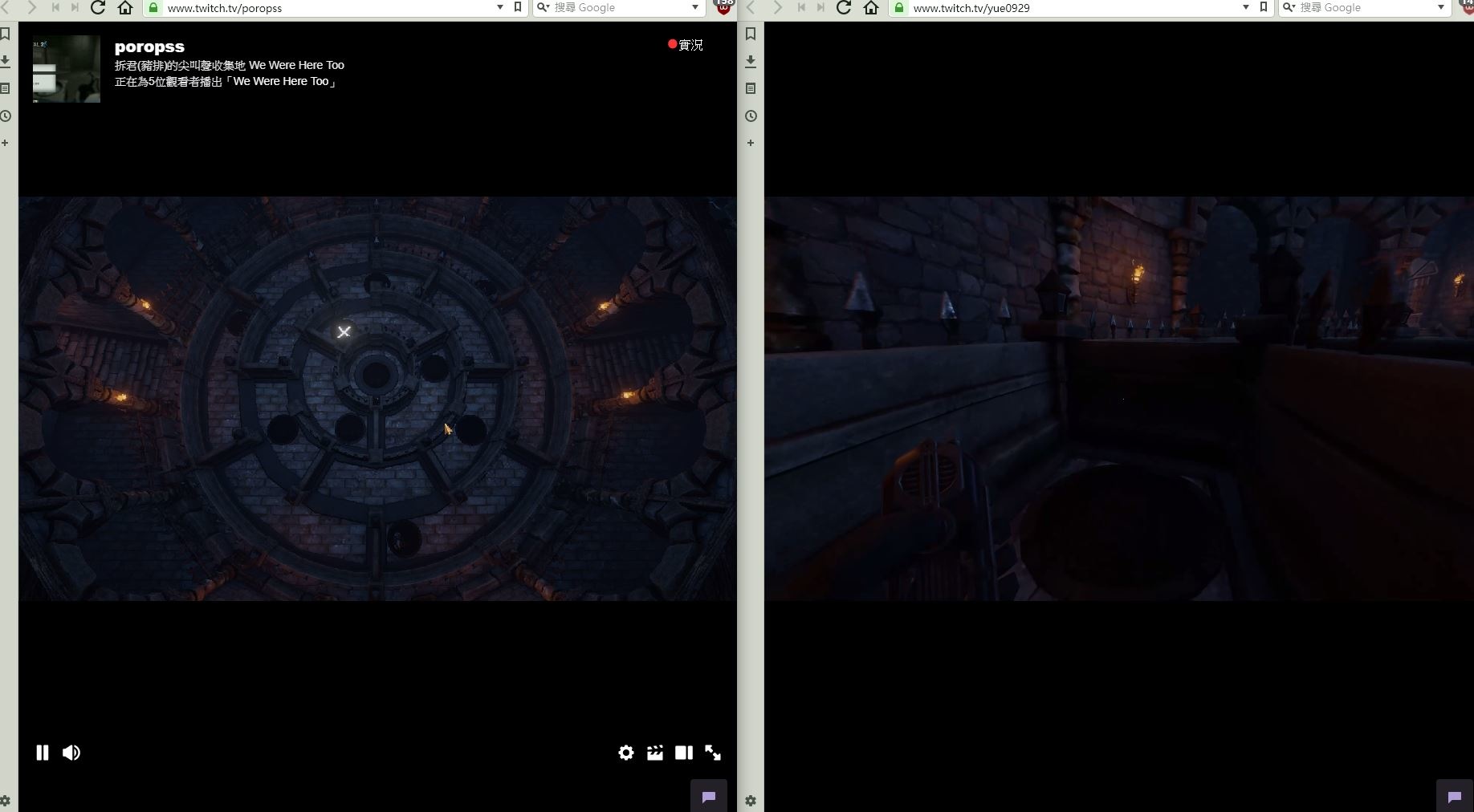Bookmark the yue0929 page
This screenshot has height=812, width=1474.
(x=1264, y=8)
